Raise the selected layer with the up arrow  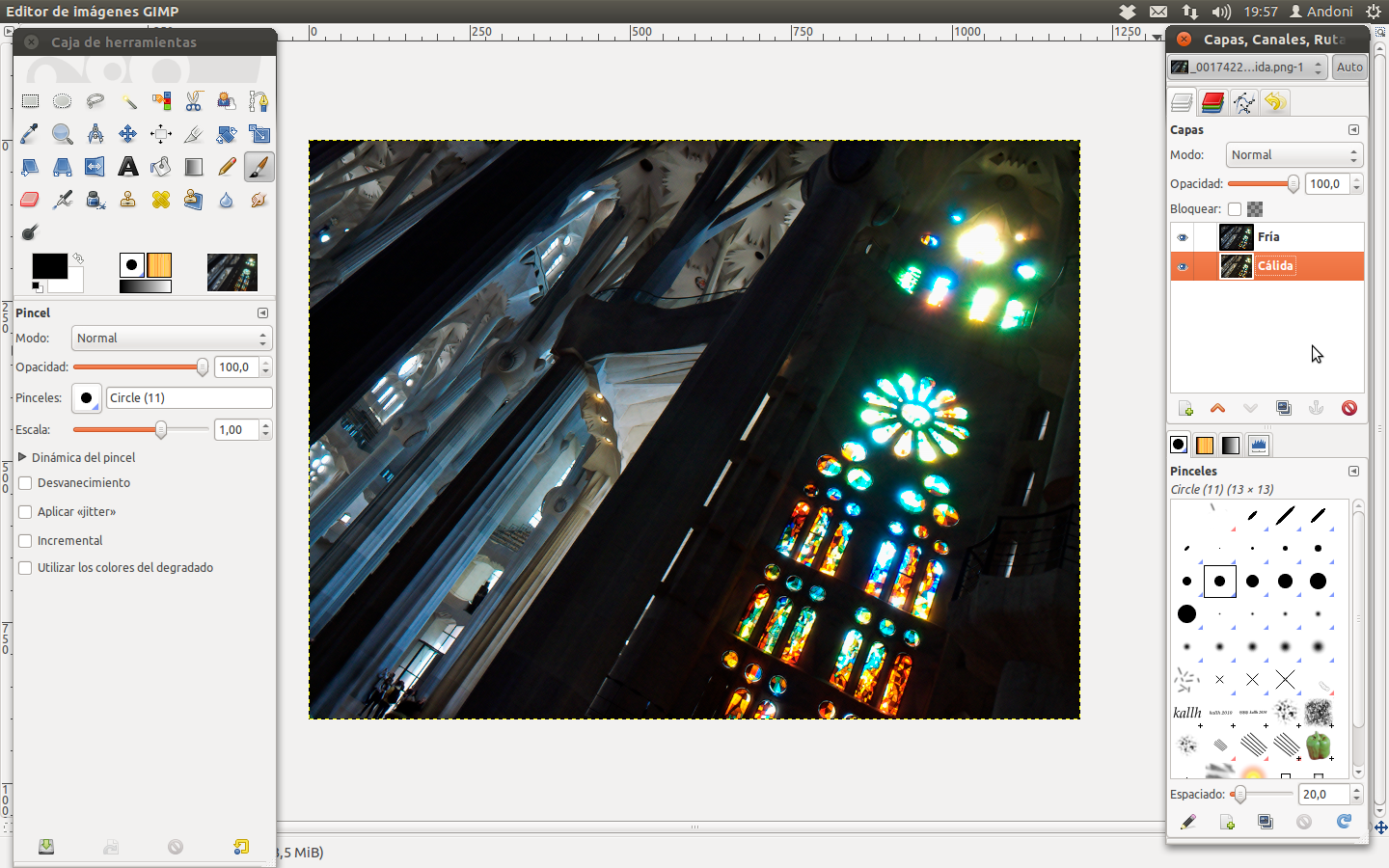(1218, 409)
